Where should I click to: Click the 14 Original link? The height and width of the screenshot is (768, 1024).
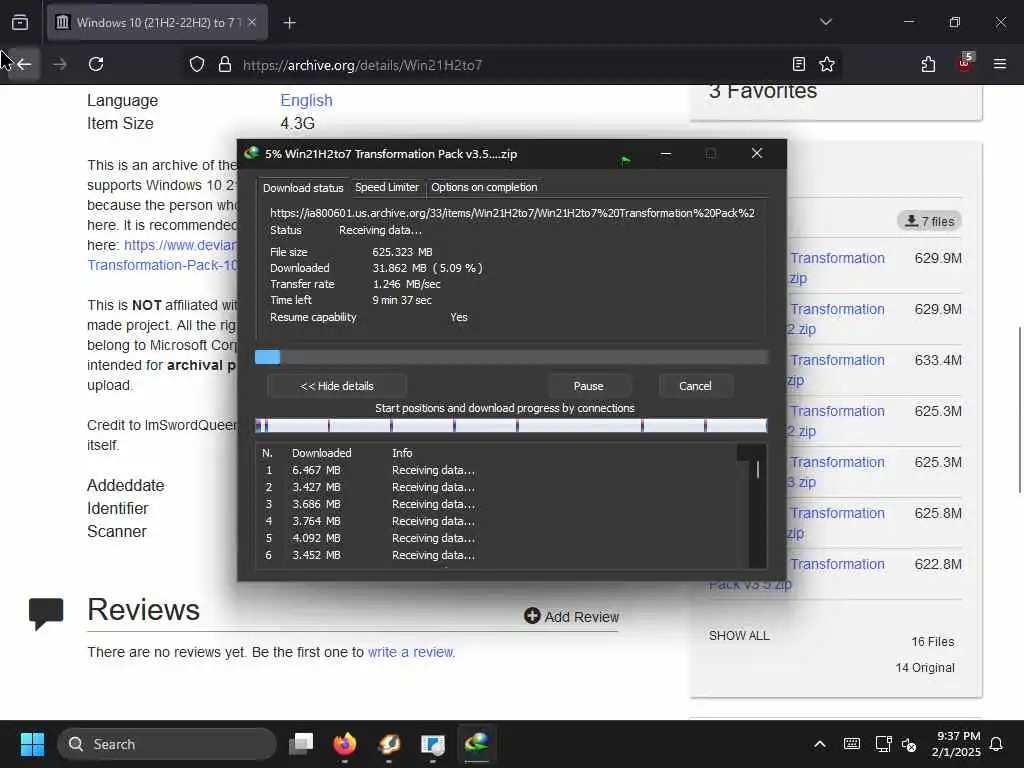(925, 667)
